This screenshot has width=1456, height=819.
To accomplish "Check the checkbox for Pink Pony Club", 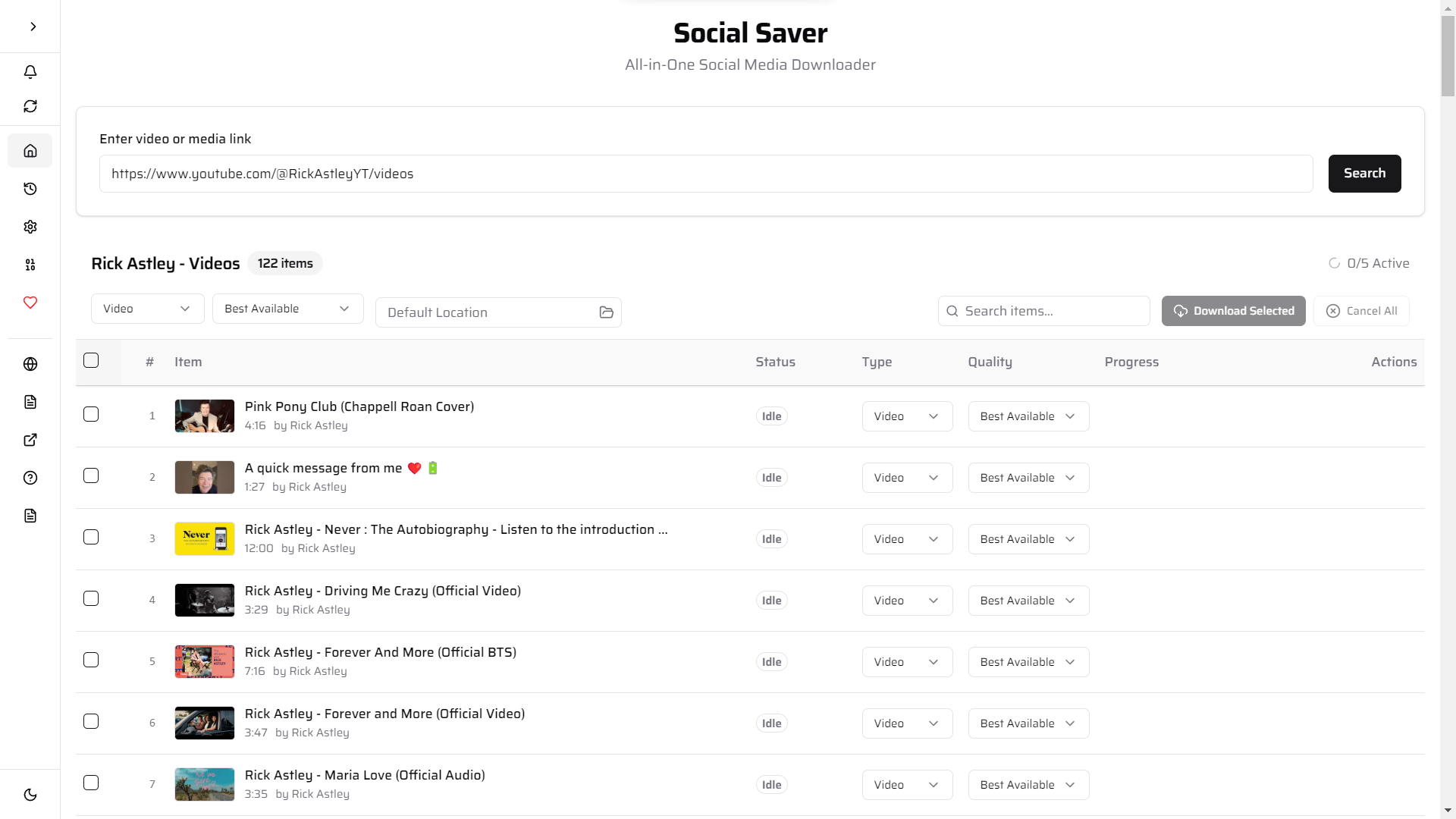I will pyautogui.click(x=90, y=414).
